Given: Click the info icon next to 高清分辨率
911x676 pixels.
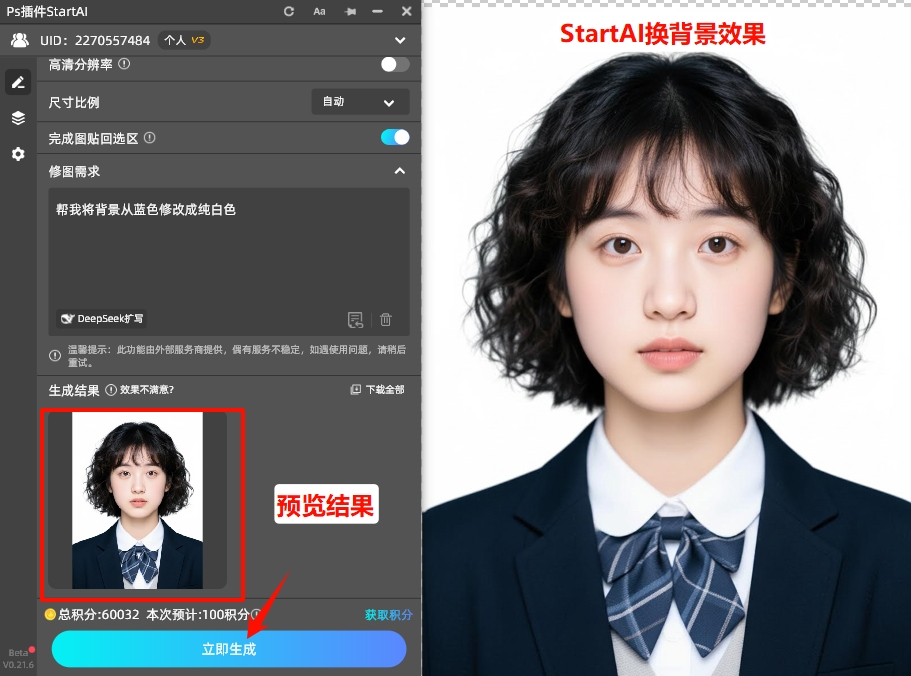Looking at the screenshot, I should (x=122, y=65).
